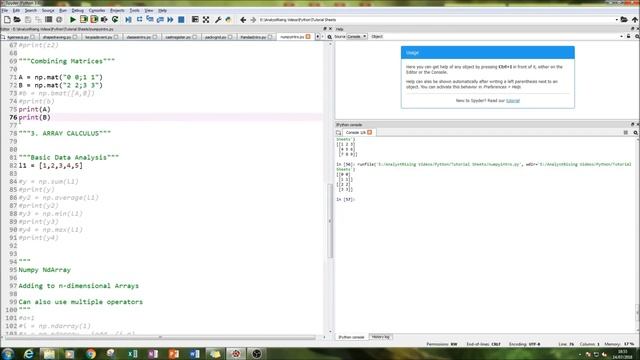Click the file list management icon in toolbar
640x360 pixels.
click(x=49, y=20)
